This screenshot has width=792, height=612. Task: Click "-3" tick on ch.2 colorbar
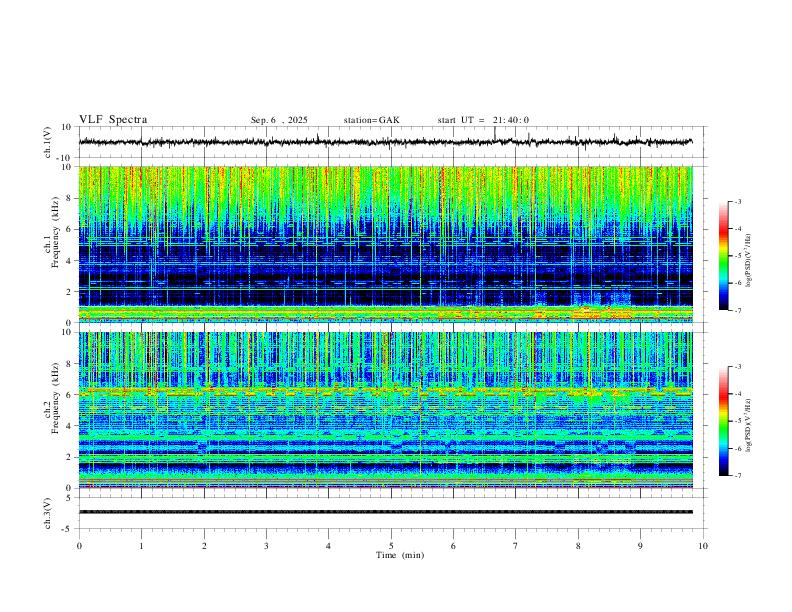click(737, 367)
